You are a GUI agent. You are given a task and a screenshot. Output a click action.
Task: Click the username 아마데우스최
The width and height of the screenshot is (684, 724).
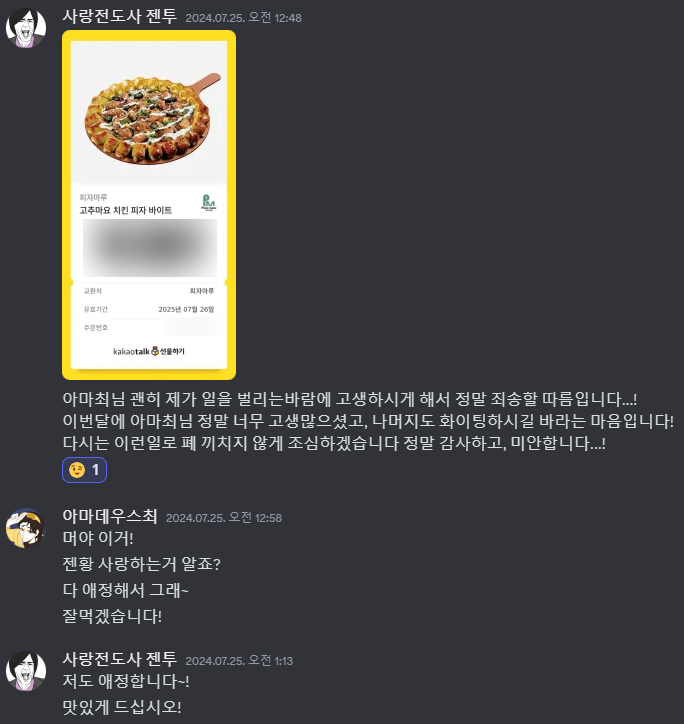point(110,516)
